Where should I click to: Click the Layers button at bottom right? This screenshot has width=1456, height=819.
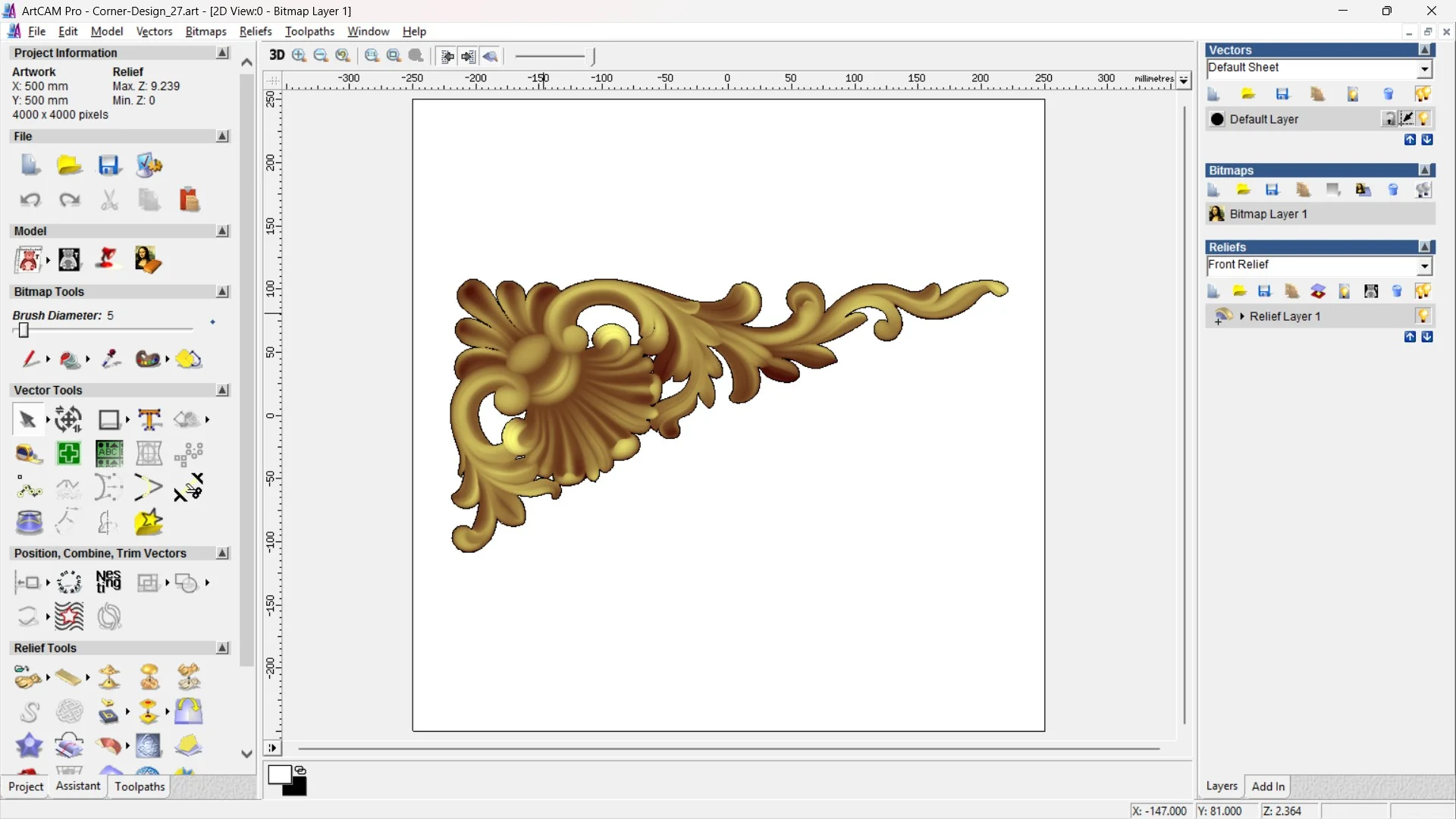[x=1222, y=786]
